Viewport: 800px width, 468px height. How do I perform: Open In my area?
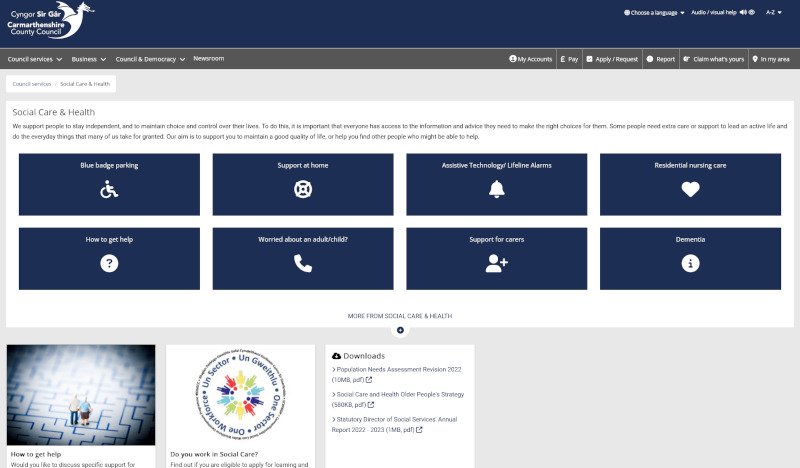click(771, 59)
